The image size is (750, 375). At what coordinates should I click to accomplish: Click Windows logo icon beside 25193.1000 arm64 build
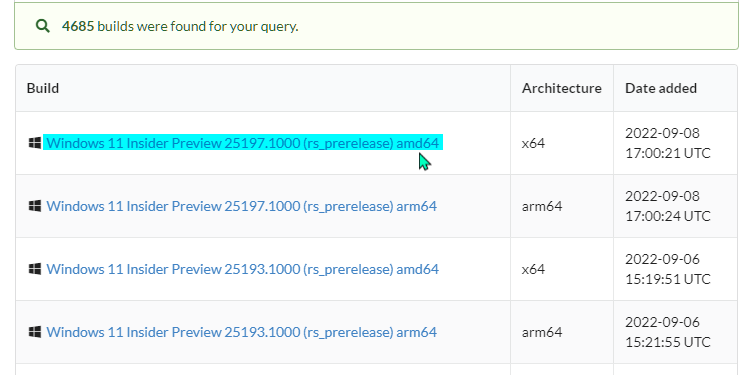pyautogui.click(x=35, y=332)
